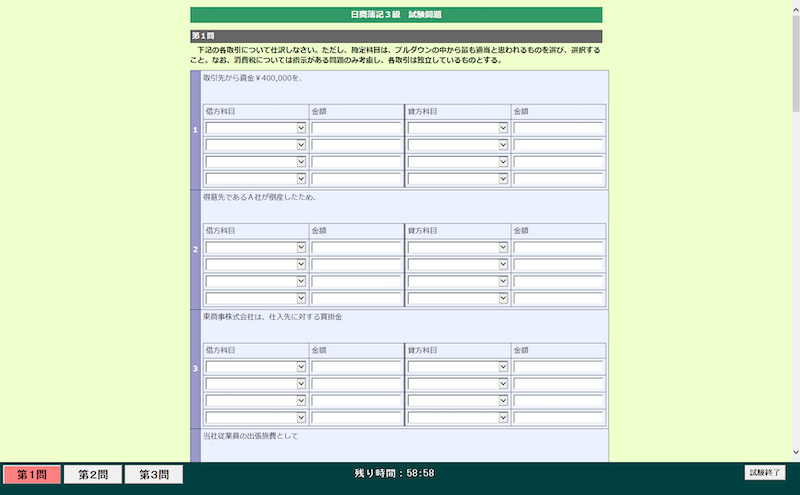
Task: Click the 試験終了 button
Action: click(765, 473)
